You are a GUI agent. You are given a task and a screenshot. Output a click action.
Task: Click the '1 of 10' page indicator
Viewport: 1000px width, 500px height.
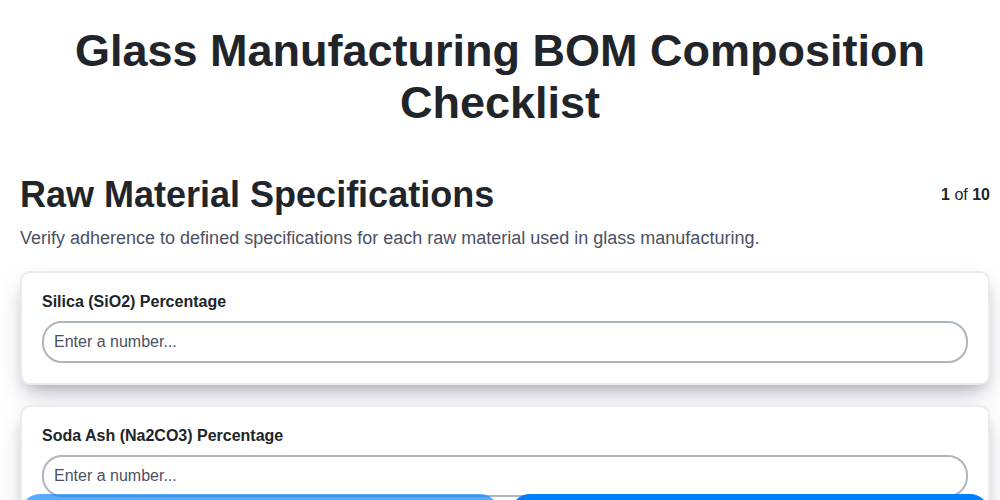coord(964,194)
